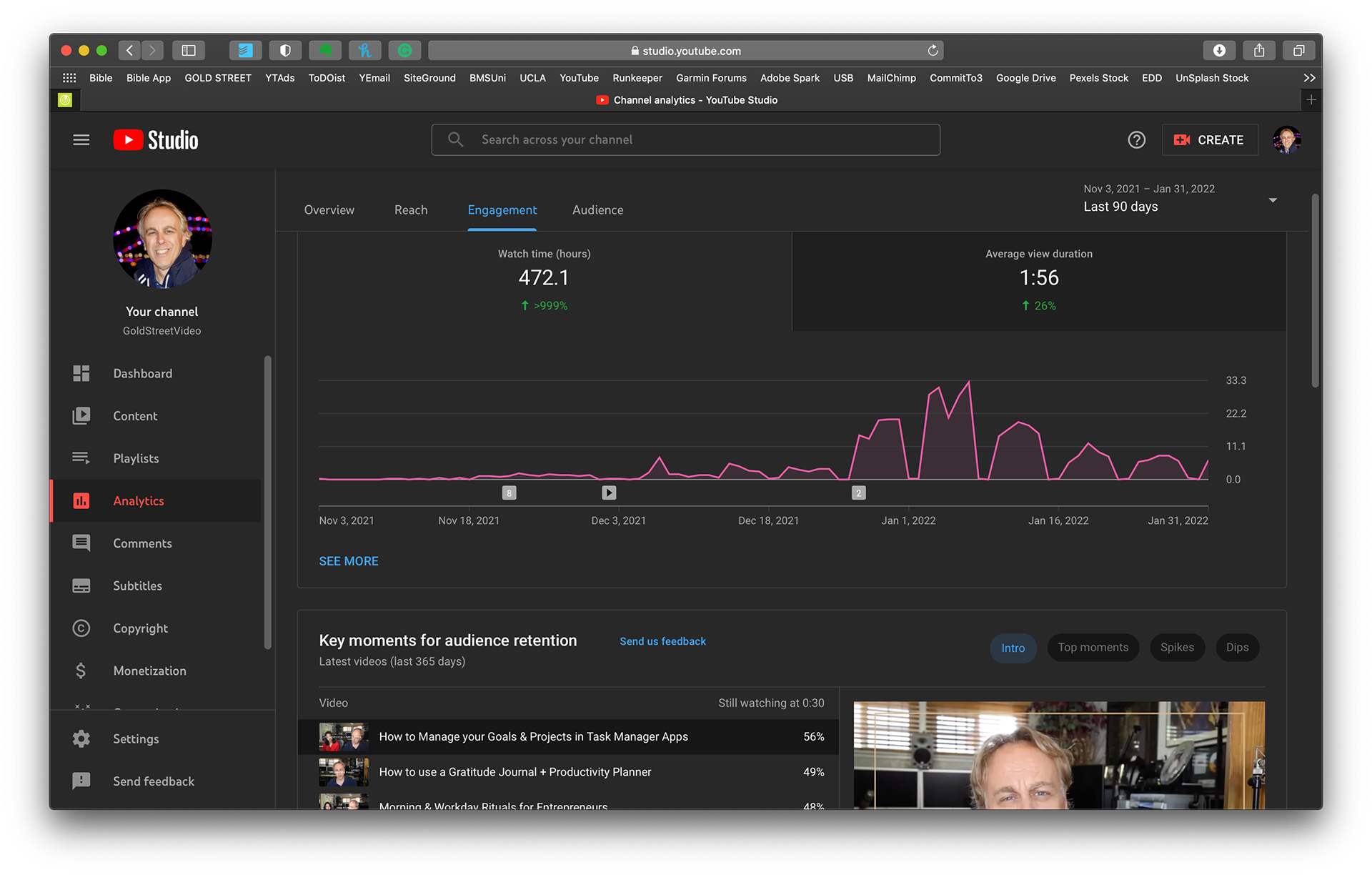1372x875 pixels.
Task: Select the Intro filter chip
Action: 1013,648
